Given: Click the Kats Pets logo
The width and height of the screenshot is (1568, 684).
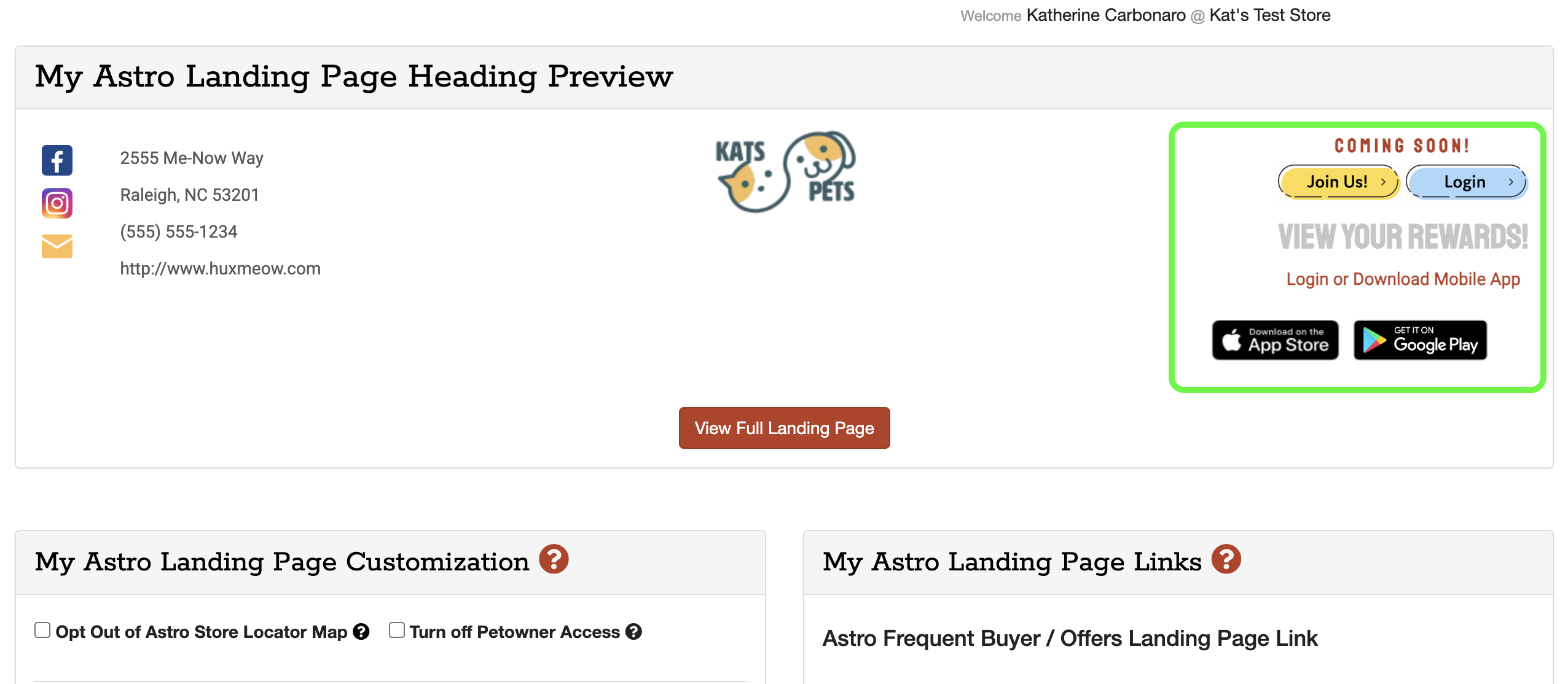Looking at the screenshot, I should click(x=785, y=172).
